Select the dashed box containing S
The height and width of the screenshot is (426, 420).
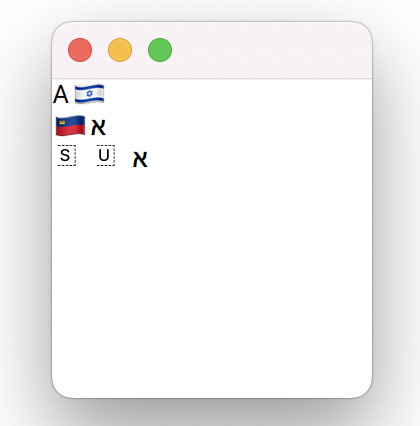pyautogui.click(x=67, y=155)
